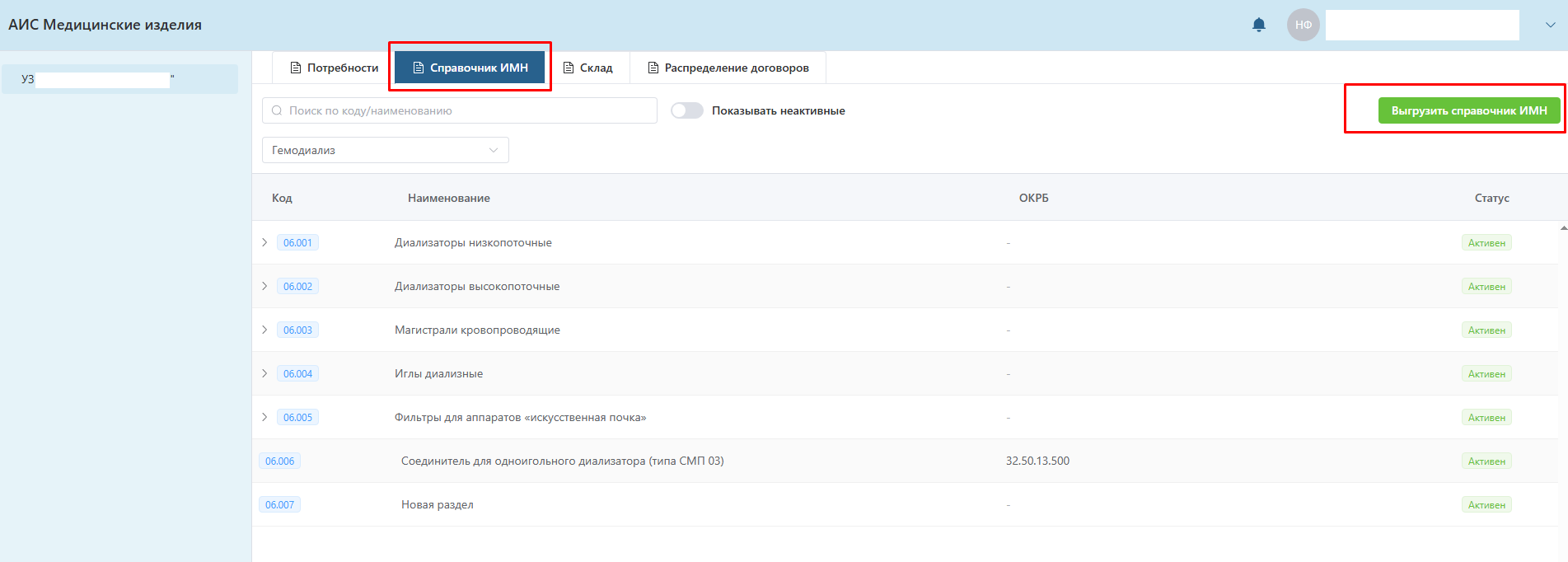Viewport: 1568px width, 562px height.
Task: Click the 06.006 code tag
Action: pos(279,461)
